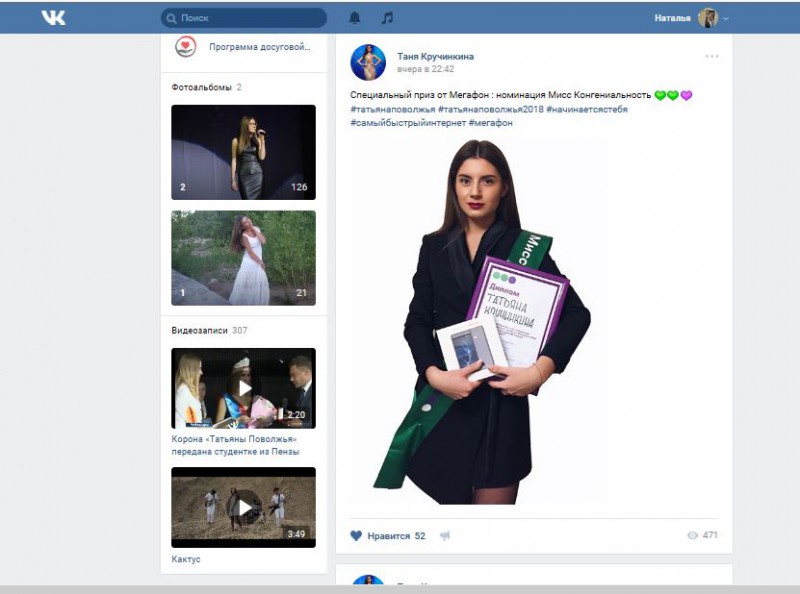
Task: Open the #мегафон hashtag
Action: point(490,123)
